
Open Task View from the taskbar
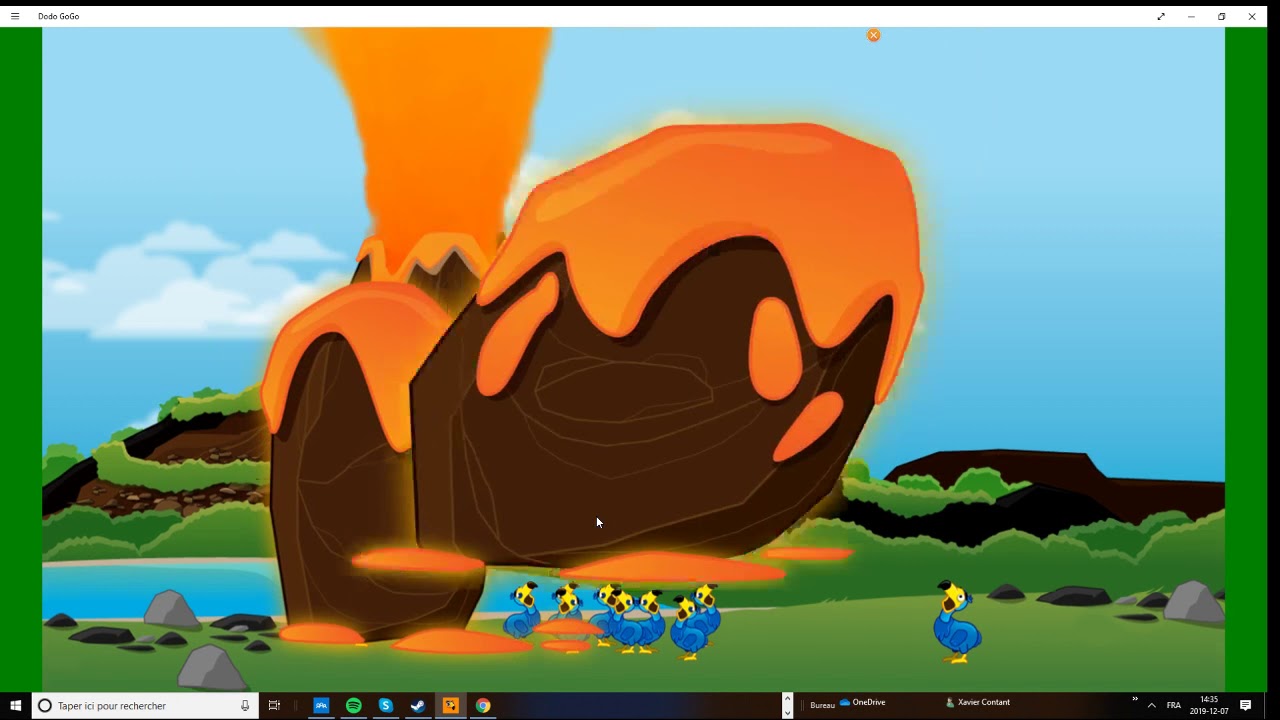pyautogui.click(x=274, y=705)
